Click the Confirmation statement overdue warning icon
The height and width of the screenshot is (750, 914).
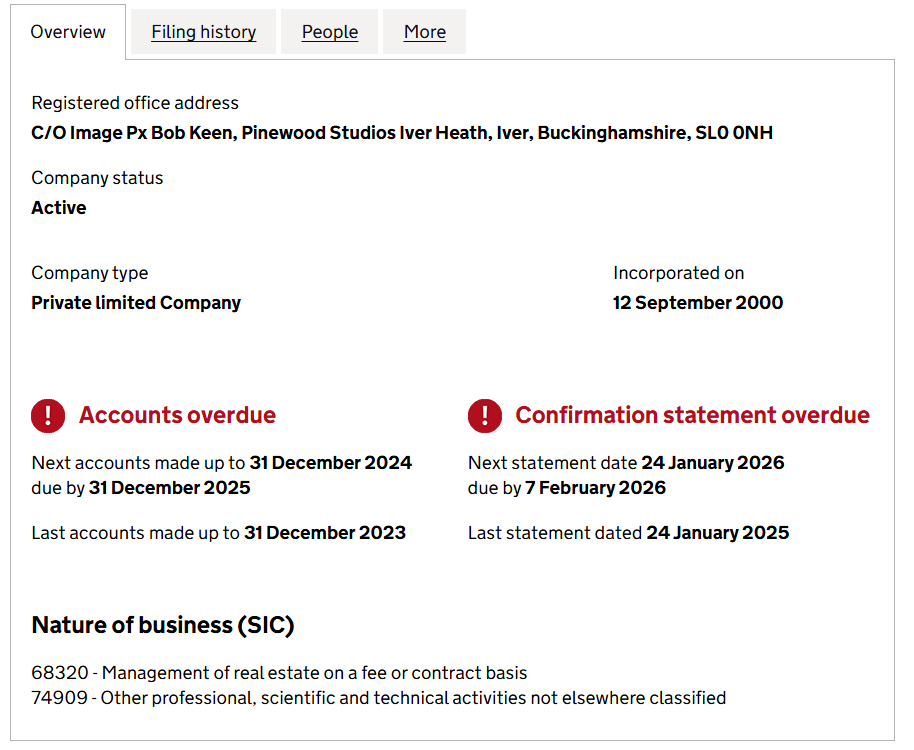(x=484, y=416)
